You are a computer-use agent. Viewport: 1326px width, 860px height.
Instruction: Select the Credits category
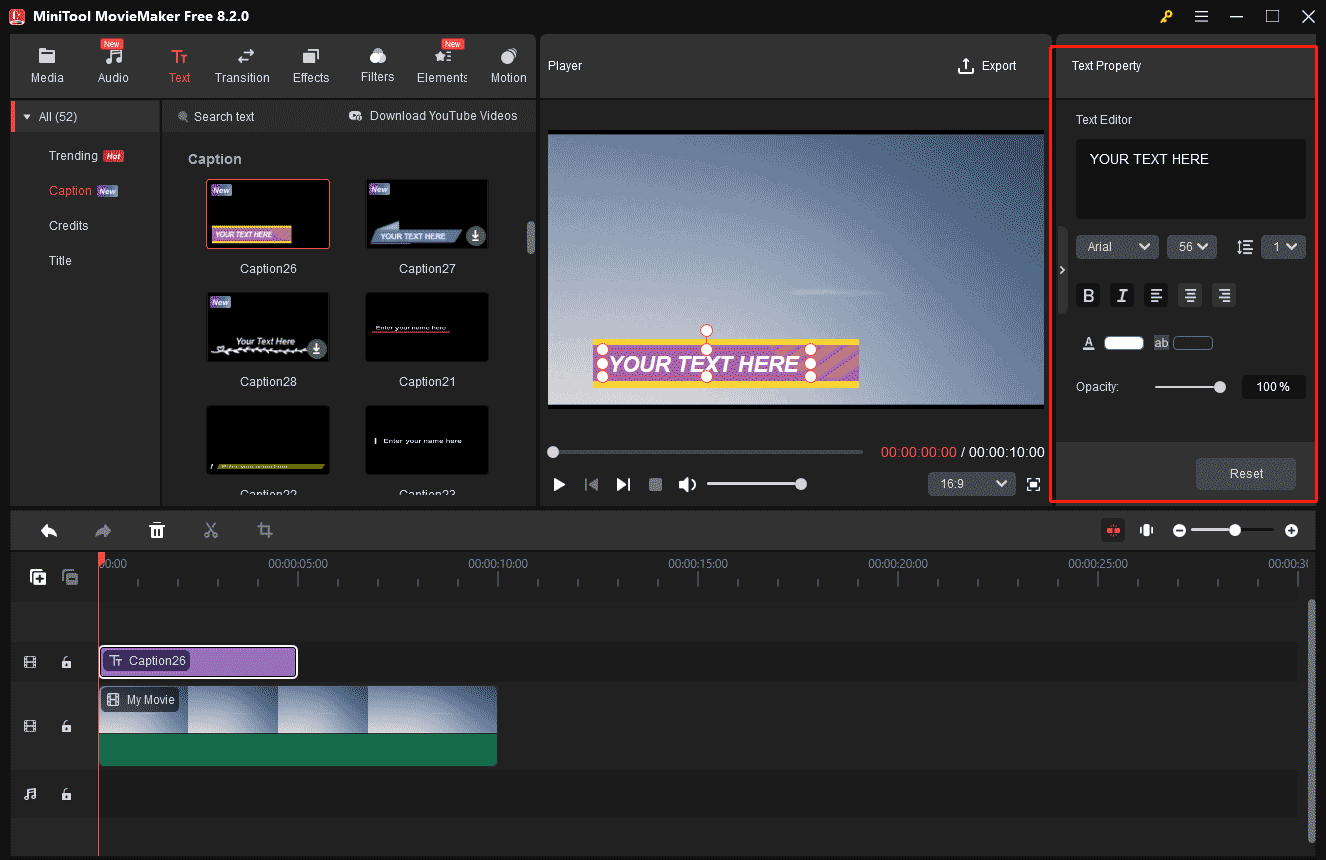[x=69, y=226]
